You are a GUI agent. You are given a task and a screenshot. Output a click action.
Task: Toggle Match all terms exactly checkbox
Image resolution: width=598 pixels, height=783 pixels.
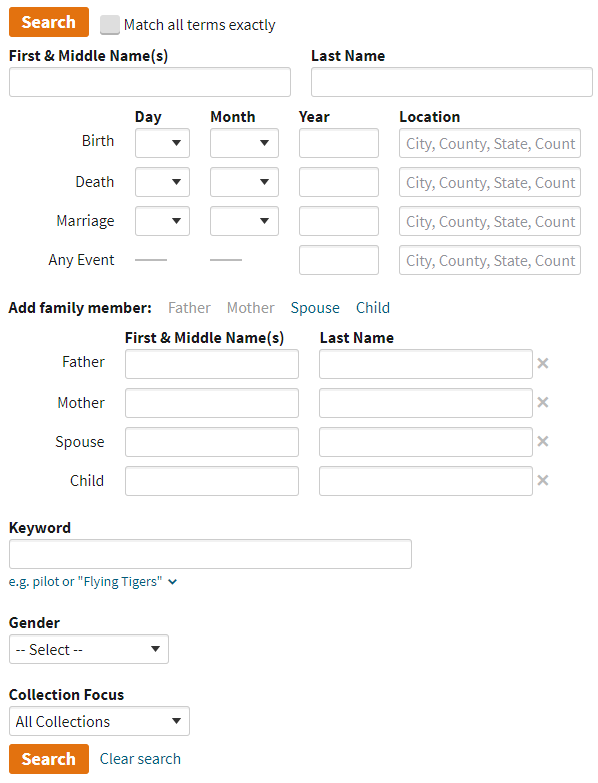(110, 24)
